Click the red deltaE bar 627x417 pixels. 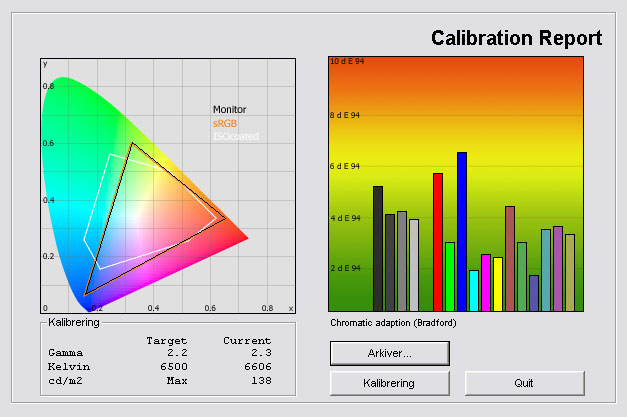[x=438, y=242]
